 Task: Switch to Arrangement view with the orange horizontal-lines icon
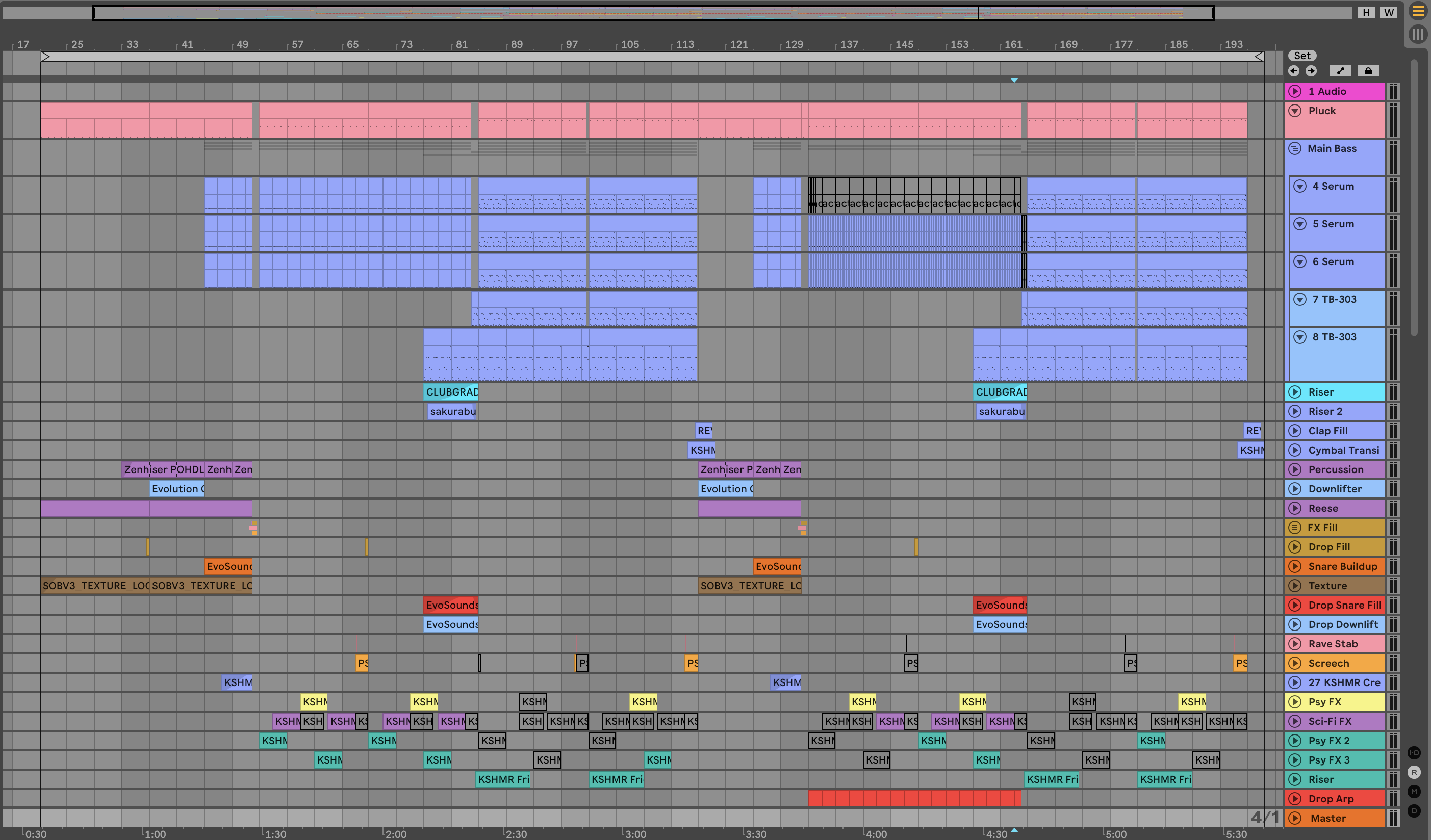[x=1418, y=11]
